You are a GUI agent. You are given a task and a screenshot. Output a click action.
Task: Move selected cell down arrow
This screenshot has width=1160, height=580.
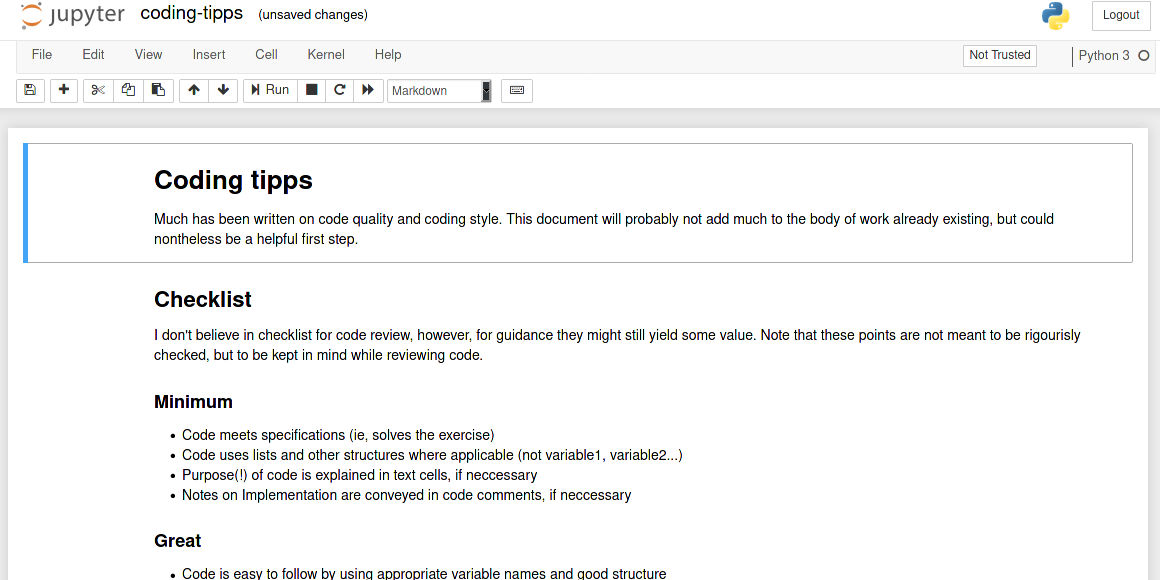pos(223,90)
